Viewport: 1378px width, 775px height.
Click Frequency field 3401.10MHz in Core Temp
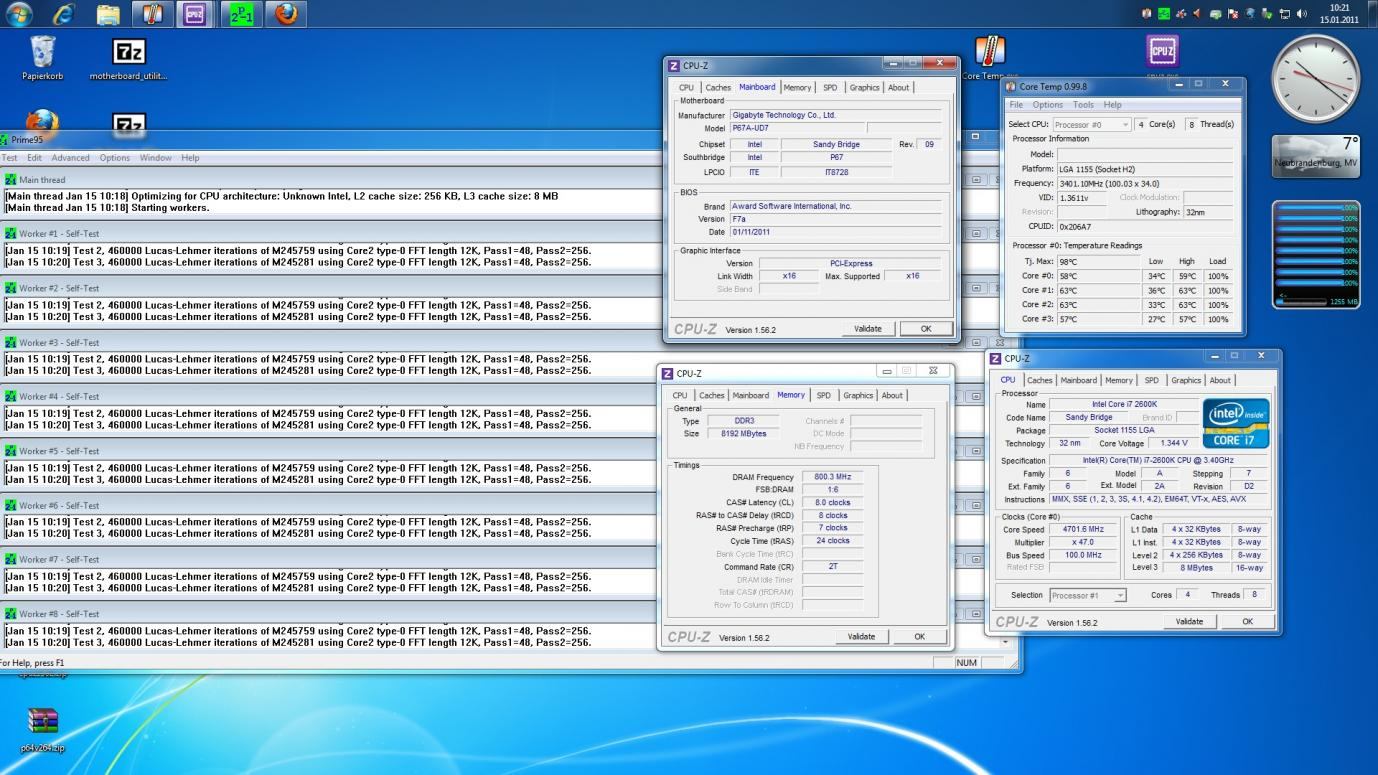[x=1145, y=184]
